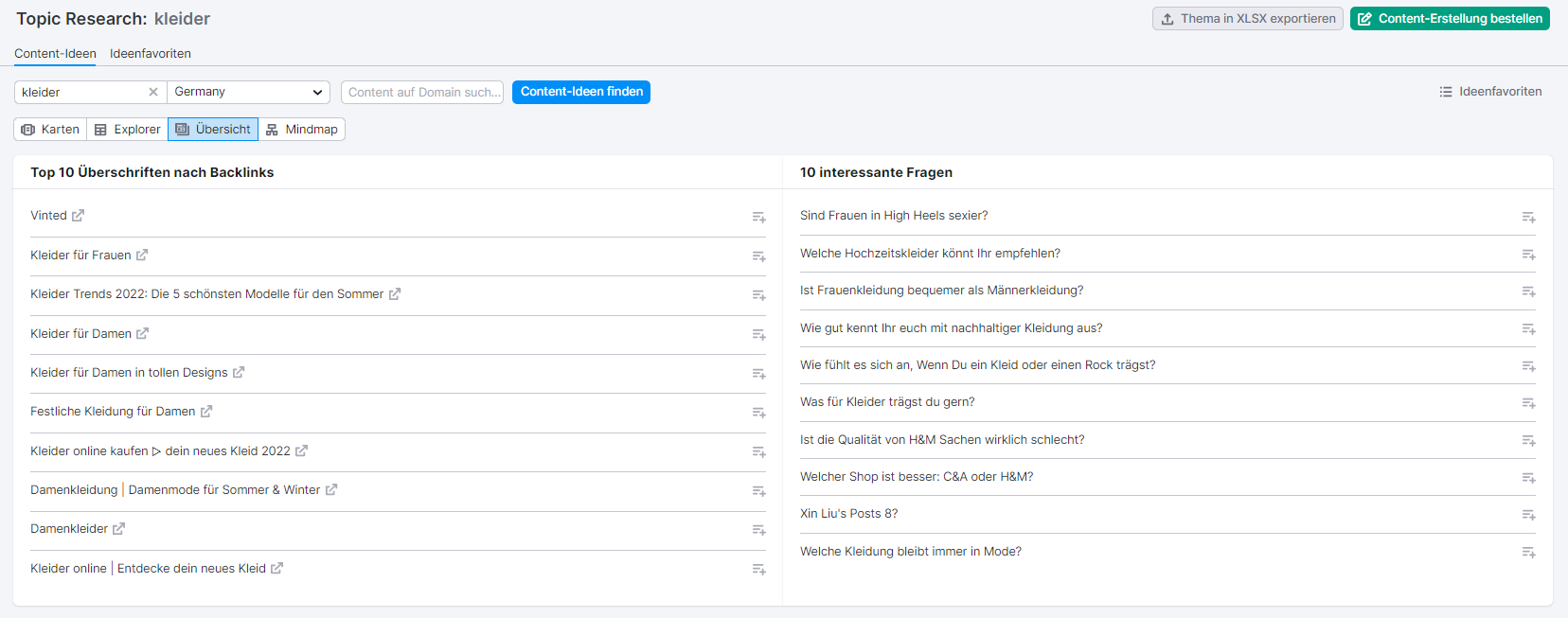Viewport: 1568px width, 618px height.
Task: Add 'Welcher Shop ist besser' question to favorites
Action: (1528, 478)
